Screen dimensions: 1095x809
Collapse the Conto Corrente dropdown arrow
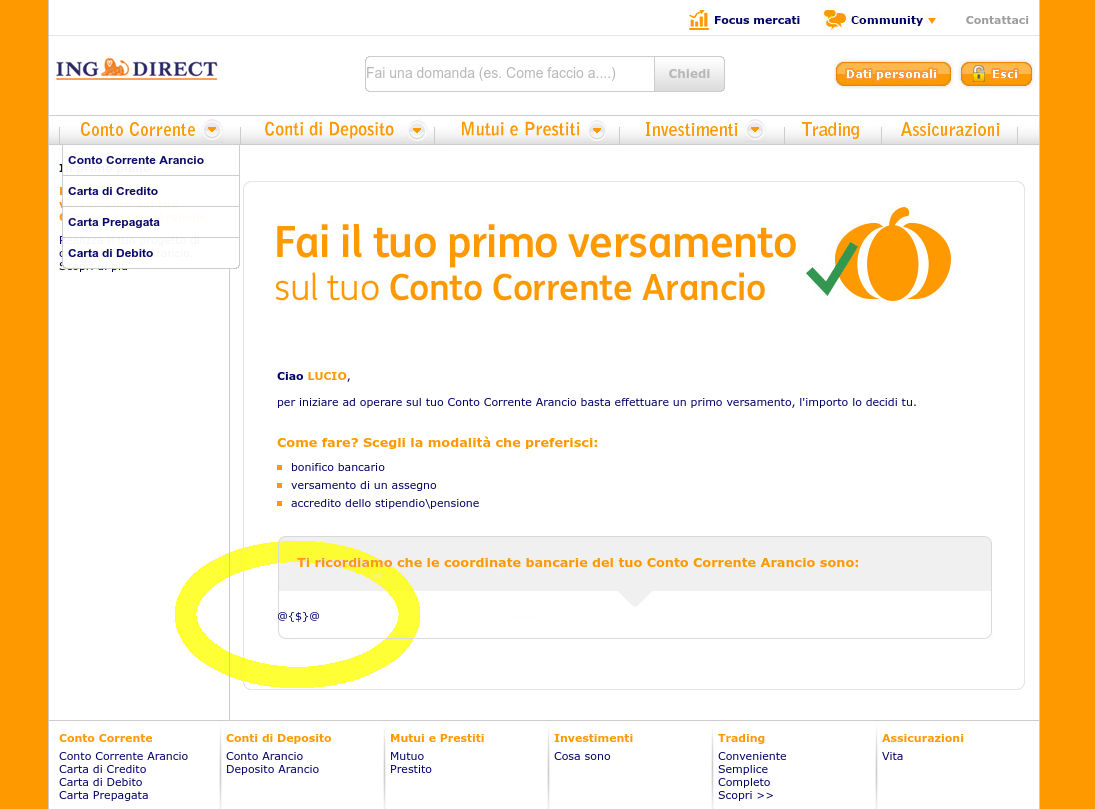[x=212, y=130]
